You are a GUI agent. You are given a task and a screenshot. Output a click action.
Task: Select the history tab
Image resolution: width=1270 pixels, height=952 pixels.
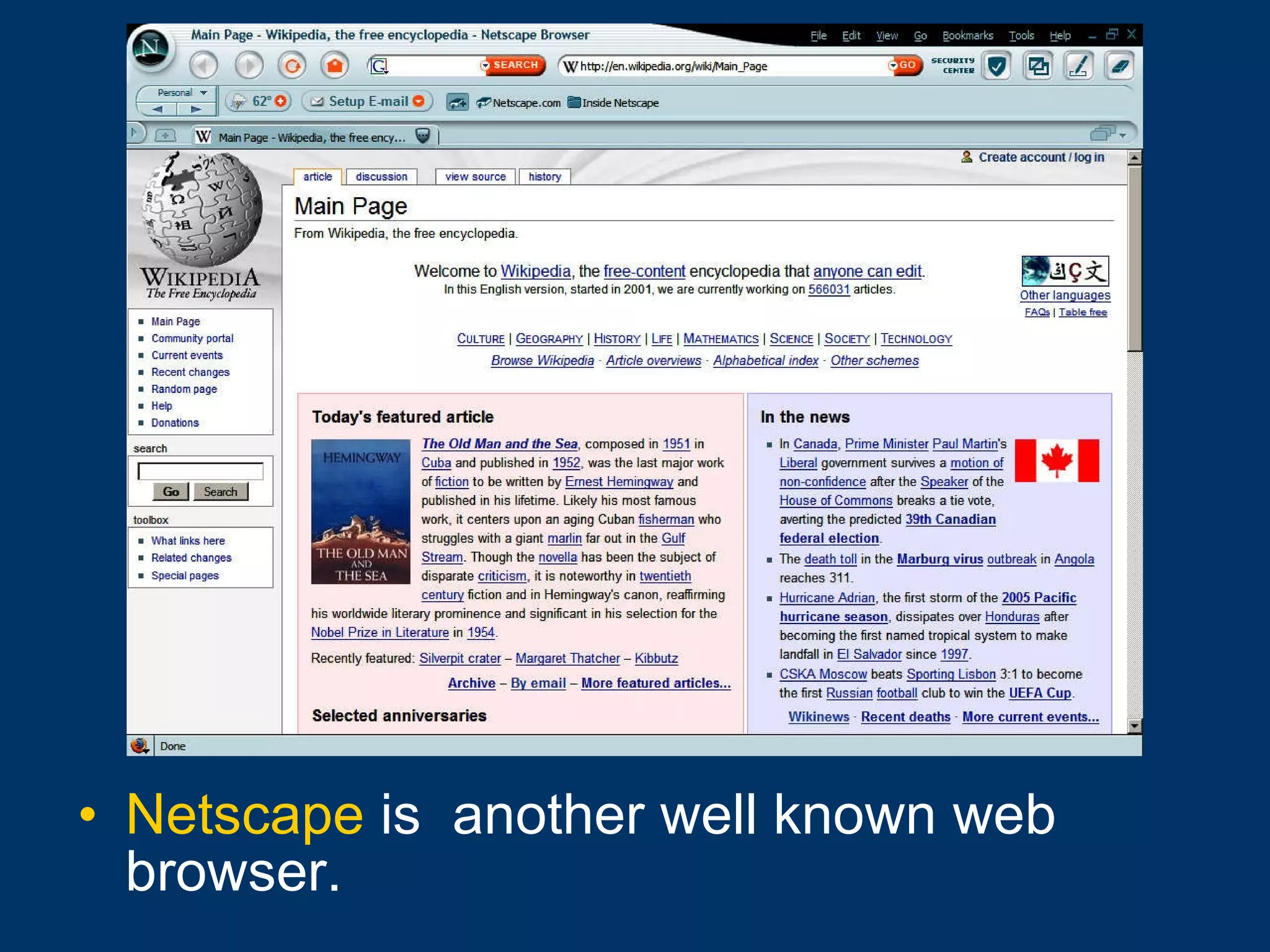click(544, 177)
